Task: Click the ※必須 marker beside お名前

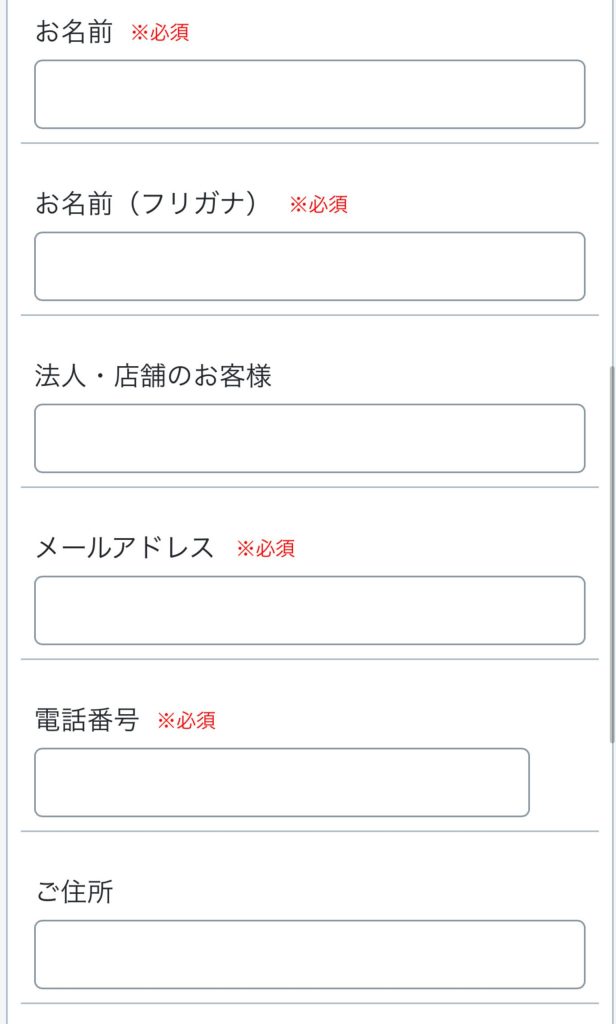Action: (x=160, y=33)
